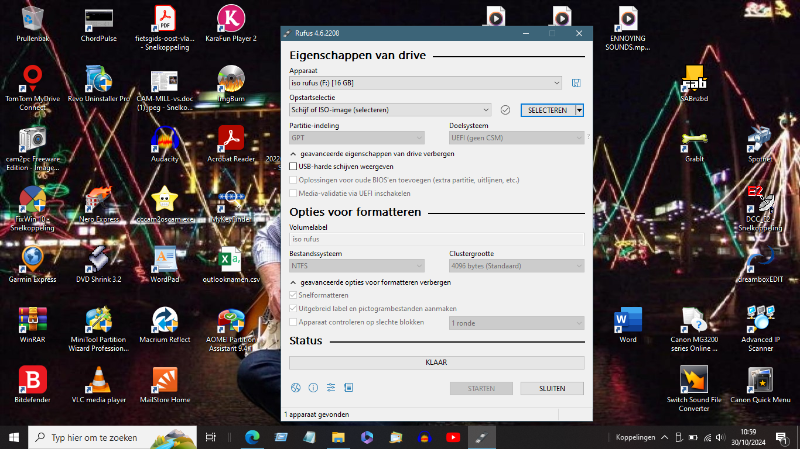Open Rufus settings sliders icon
Image resolution: width=800 pixels, height=449 pixels.
[x=330, y=387]
